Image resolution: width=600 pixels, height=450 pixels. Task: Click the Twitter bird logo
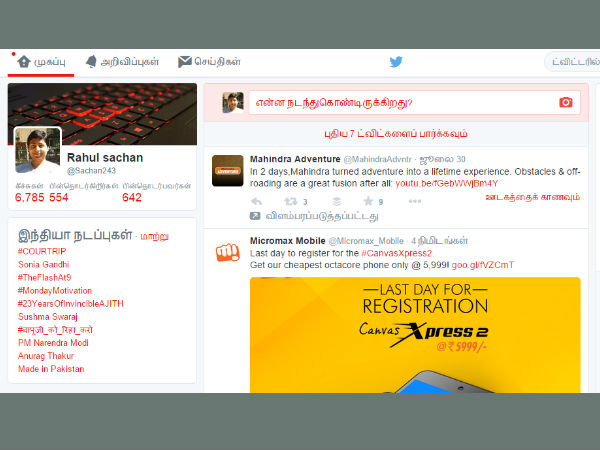[396, 62]
